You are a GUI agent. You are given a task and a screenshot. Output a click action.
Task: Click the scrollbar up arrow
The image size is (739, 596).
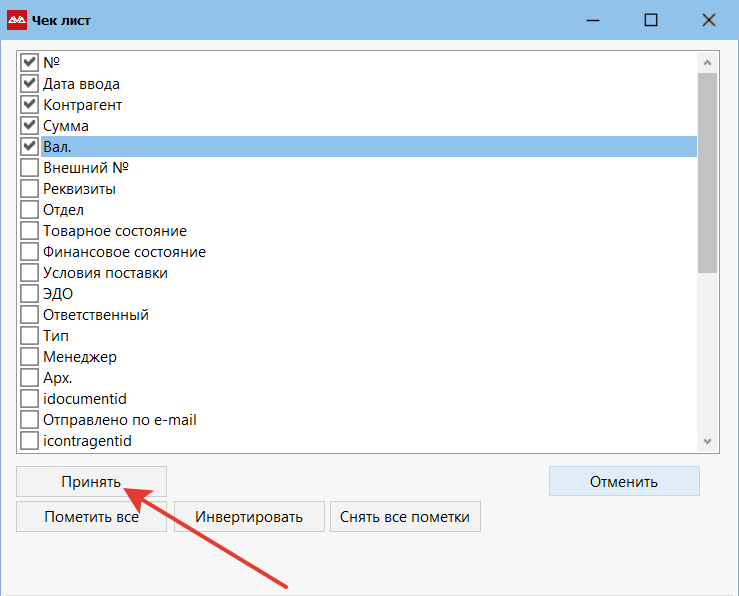coord(707,62)
